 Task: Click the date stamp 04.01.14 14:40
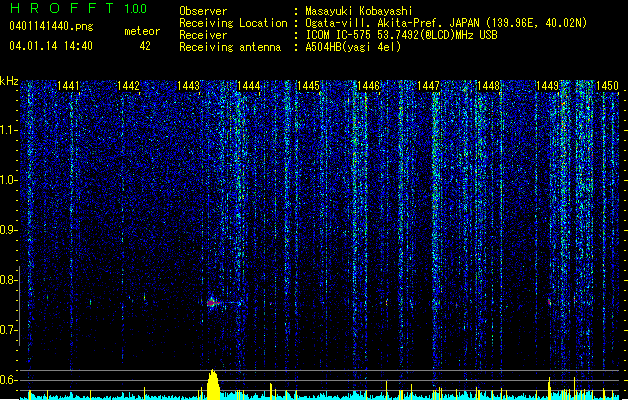tap(51, 46)
